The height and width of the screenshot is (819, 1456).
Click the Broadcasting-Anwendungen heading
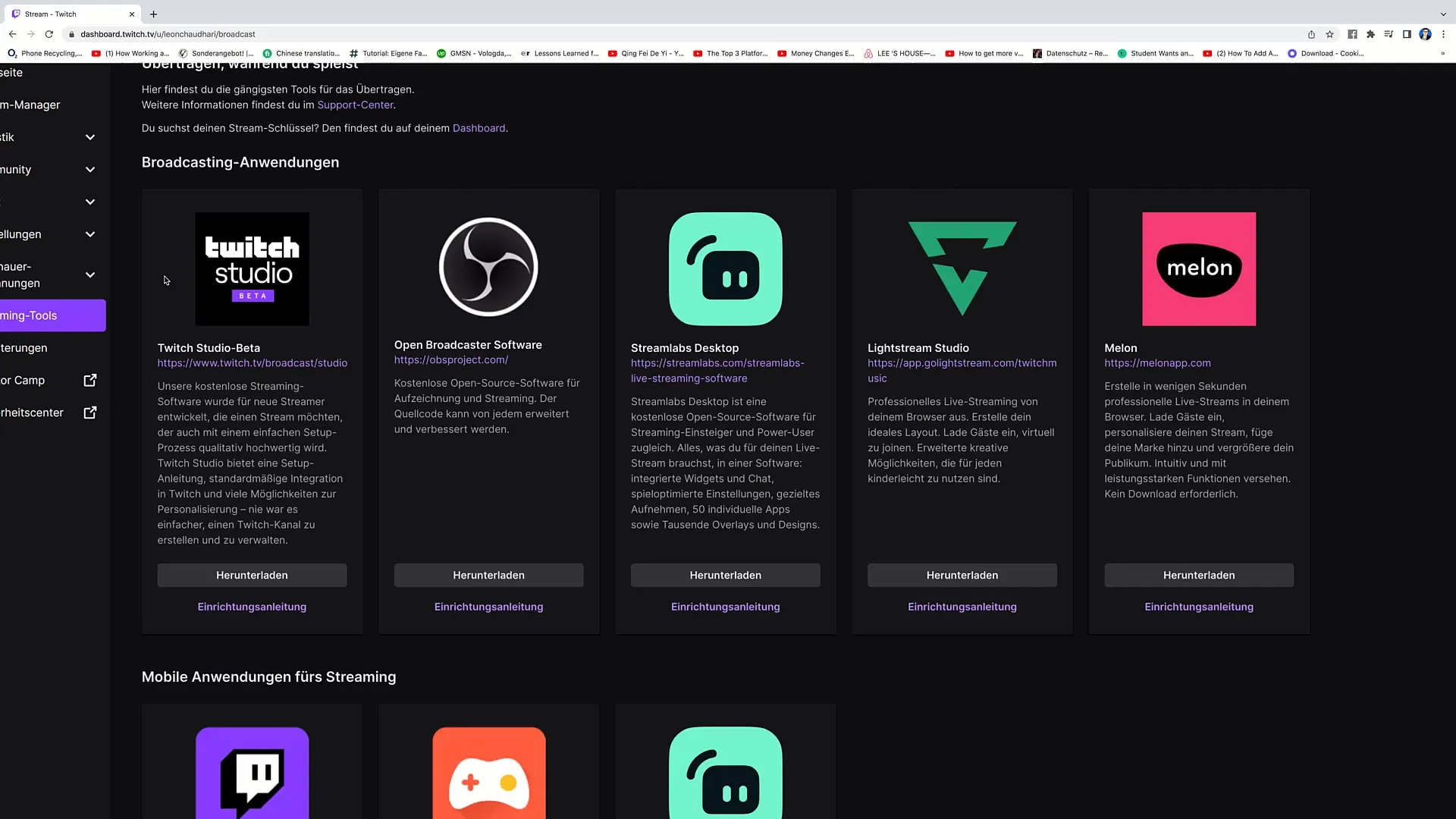tap(240, 162)
